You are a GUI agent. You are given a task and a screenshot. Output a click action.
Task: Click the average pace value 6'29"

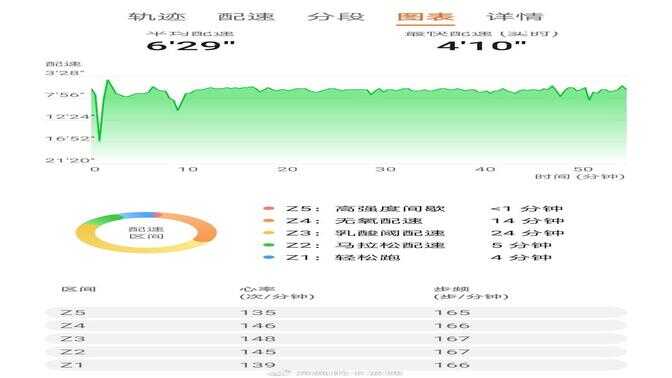[191, 45]
